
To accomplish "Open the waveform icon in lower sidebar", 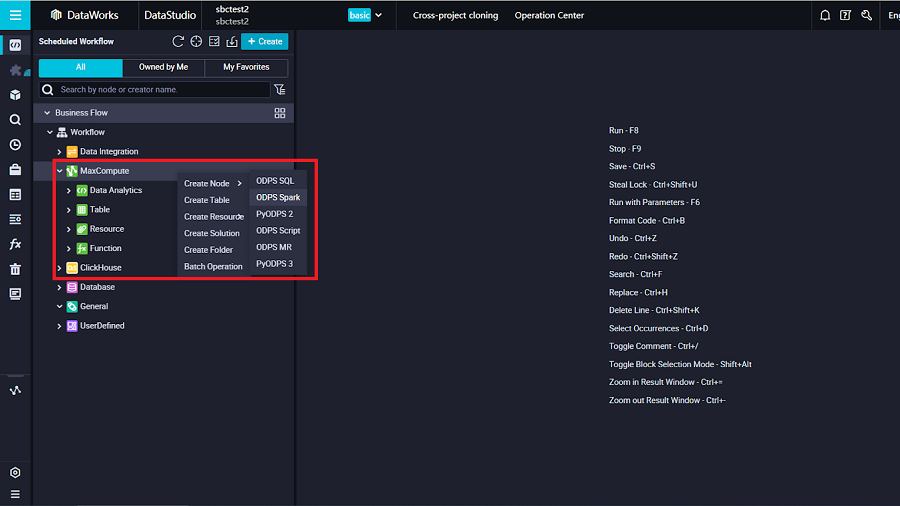I will point(15,391).
